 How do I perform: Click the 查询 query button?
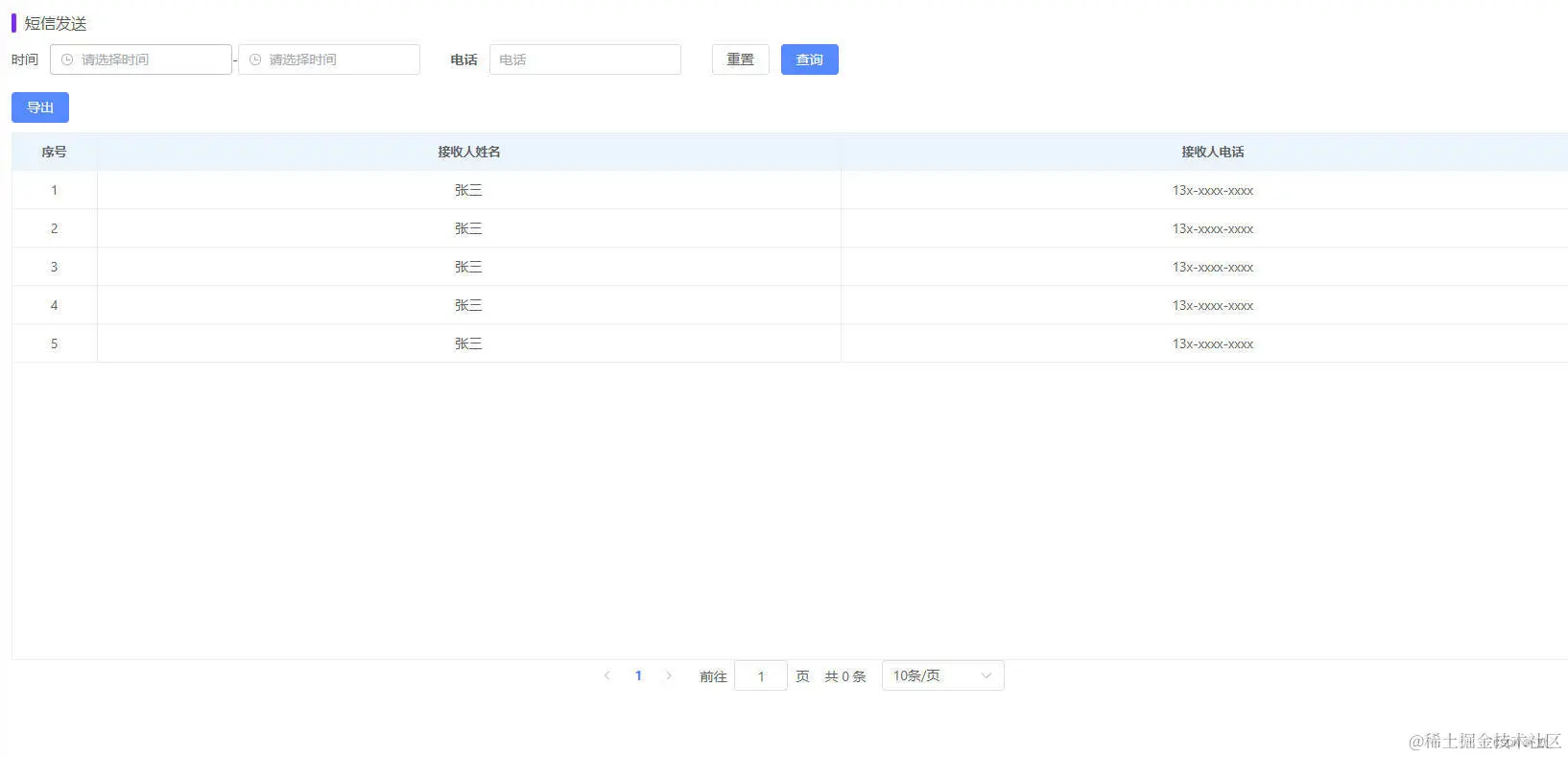(810, 59)
